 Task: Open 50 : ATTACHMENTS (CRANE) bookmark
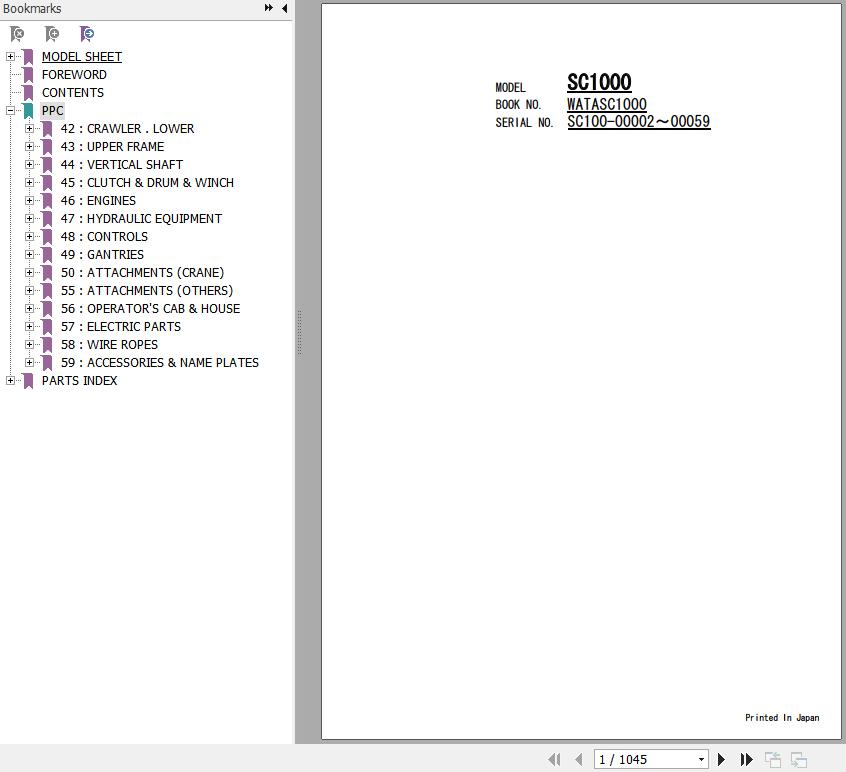tap(142, 272)
